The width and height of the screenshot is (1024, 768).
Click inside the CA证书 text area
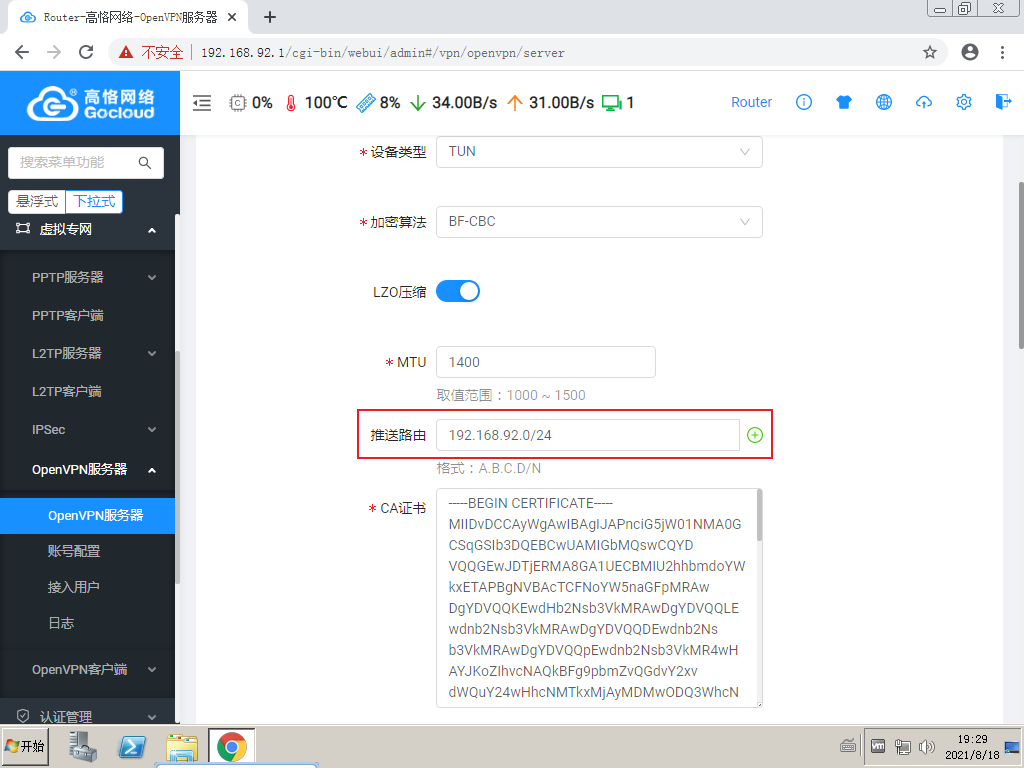point(599,598)
